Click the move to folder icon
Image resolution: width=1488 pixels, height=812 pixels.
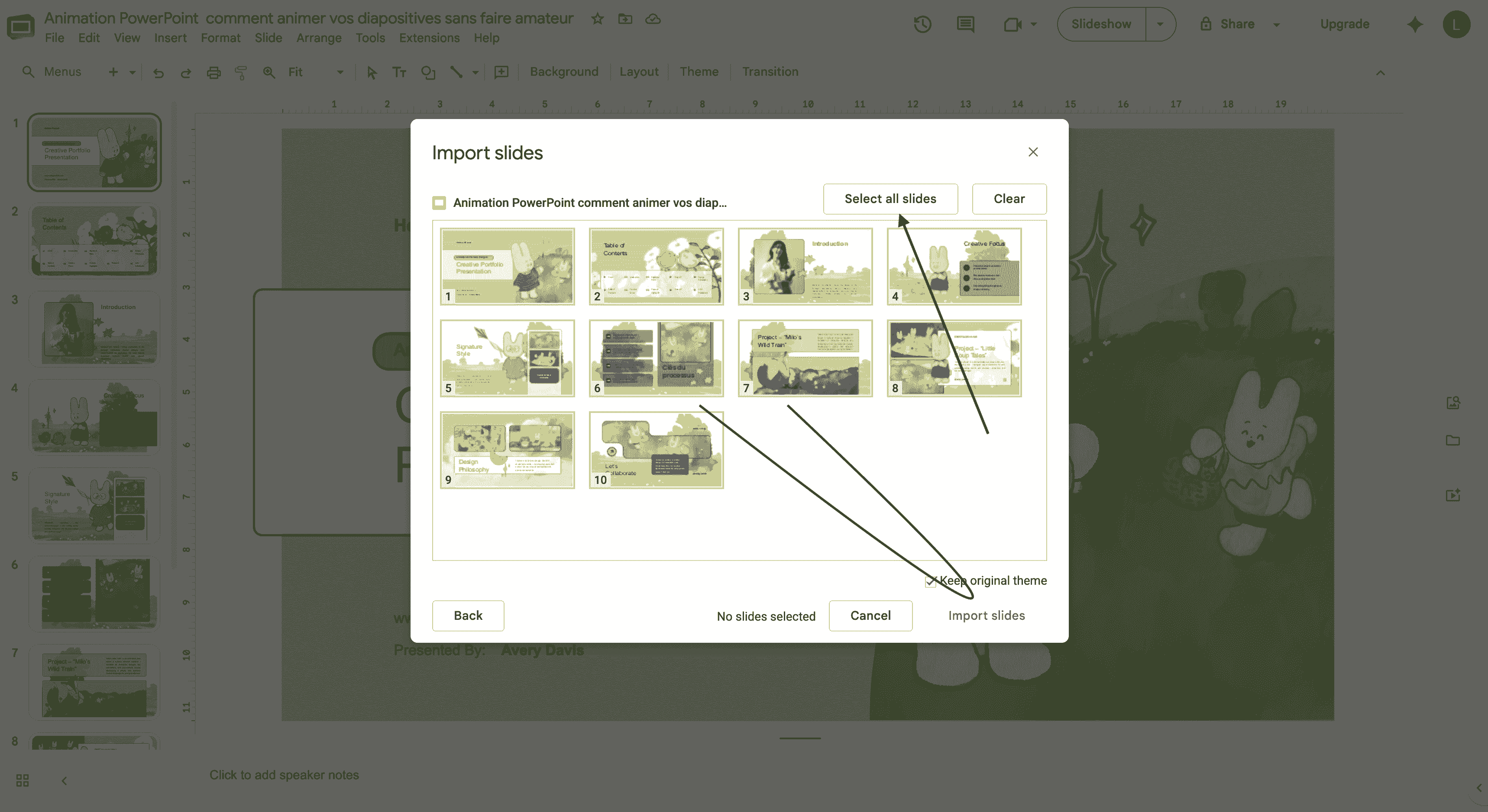(x=625, y=19)
